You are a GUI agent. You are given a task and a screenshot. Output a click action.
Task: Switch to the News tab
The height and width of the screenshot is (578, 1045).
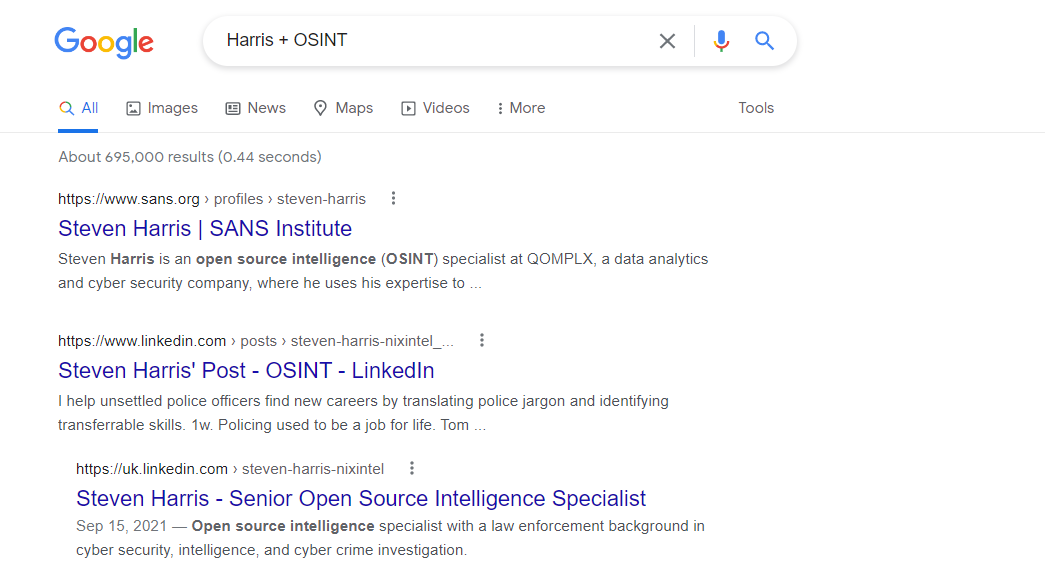click(x=256, y=108)
